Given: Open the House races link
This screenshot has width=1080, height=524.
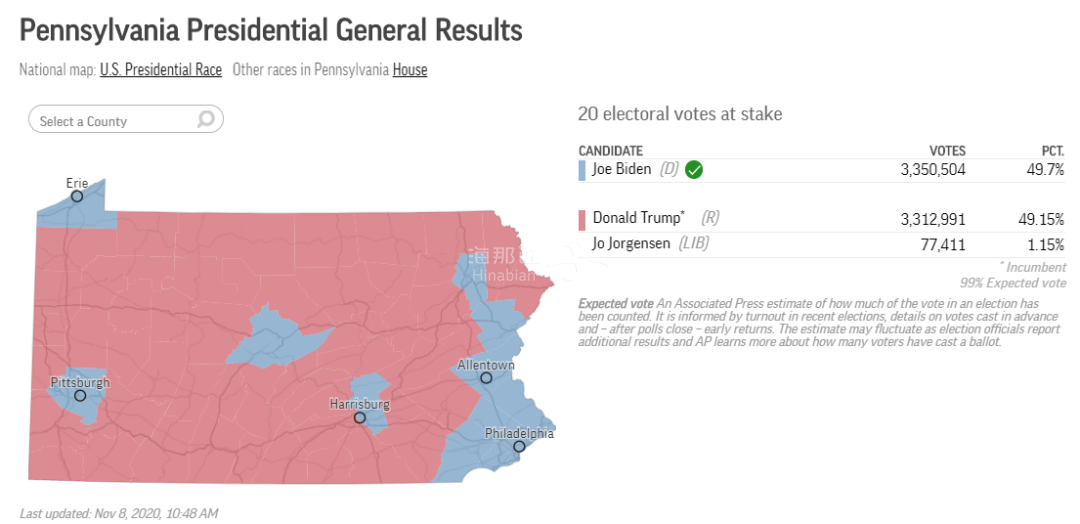Looking at the screenshot, I should pos(410,70).
